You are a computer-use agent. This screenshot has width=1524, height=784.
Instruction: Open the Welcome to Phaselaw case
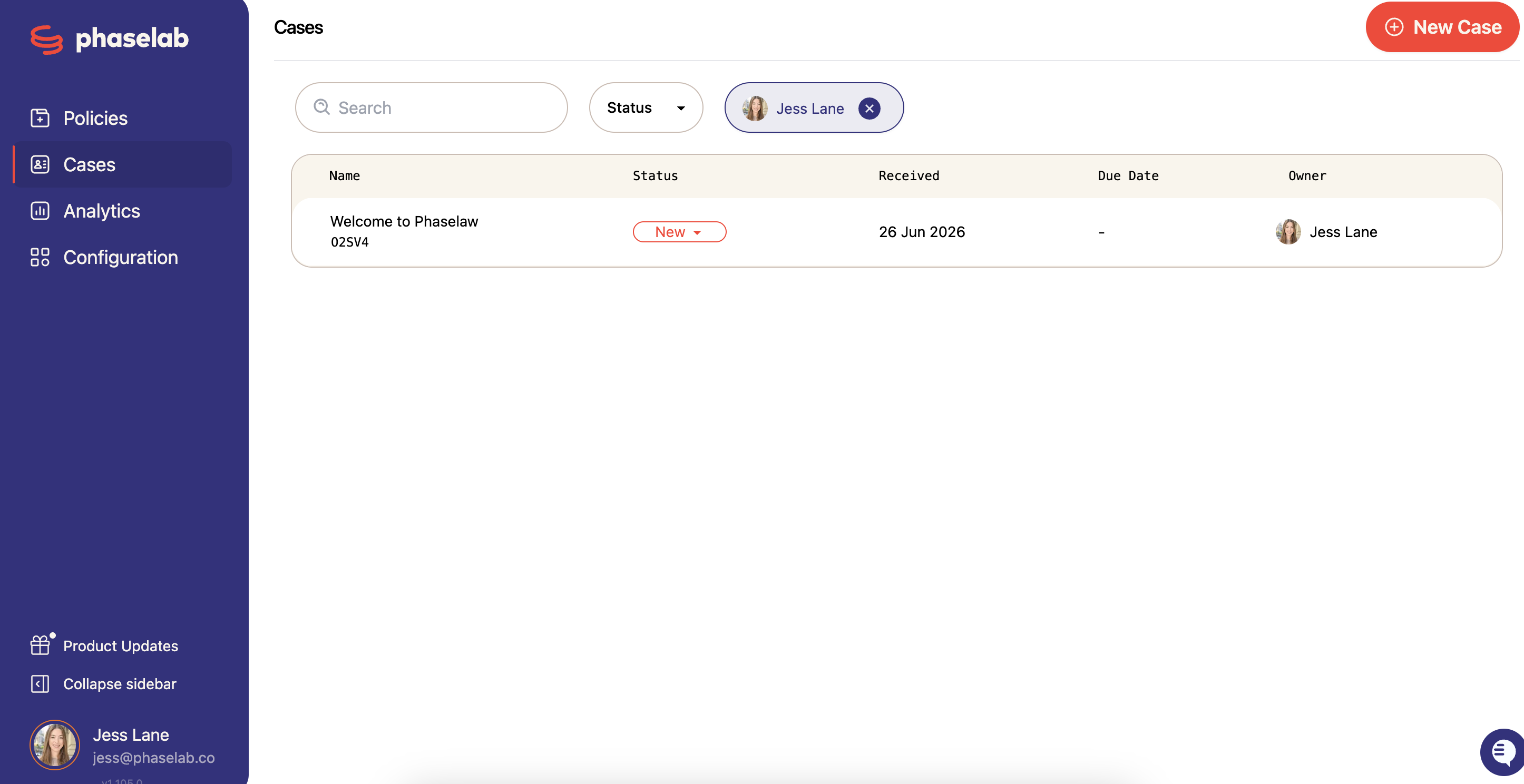[x=404, y=221]
